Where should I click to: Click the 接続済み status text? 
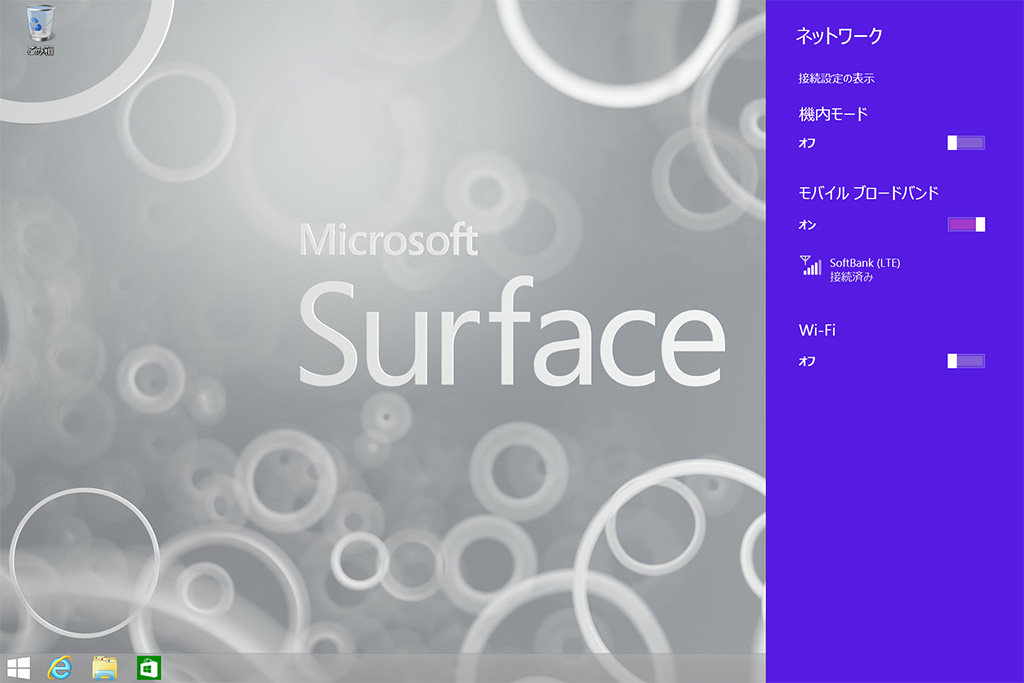(851, 277)
